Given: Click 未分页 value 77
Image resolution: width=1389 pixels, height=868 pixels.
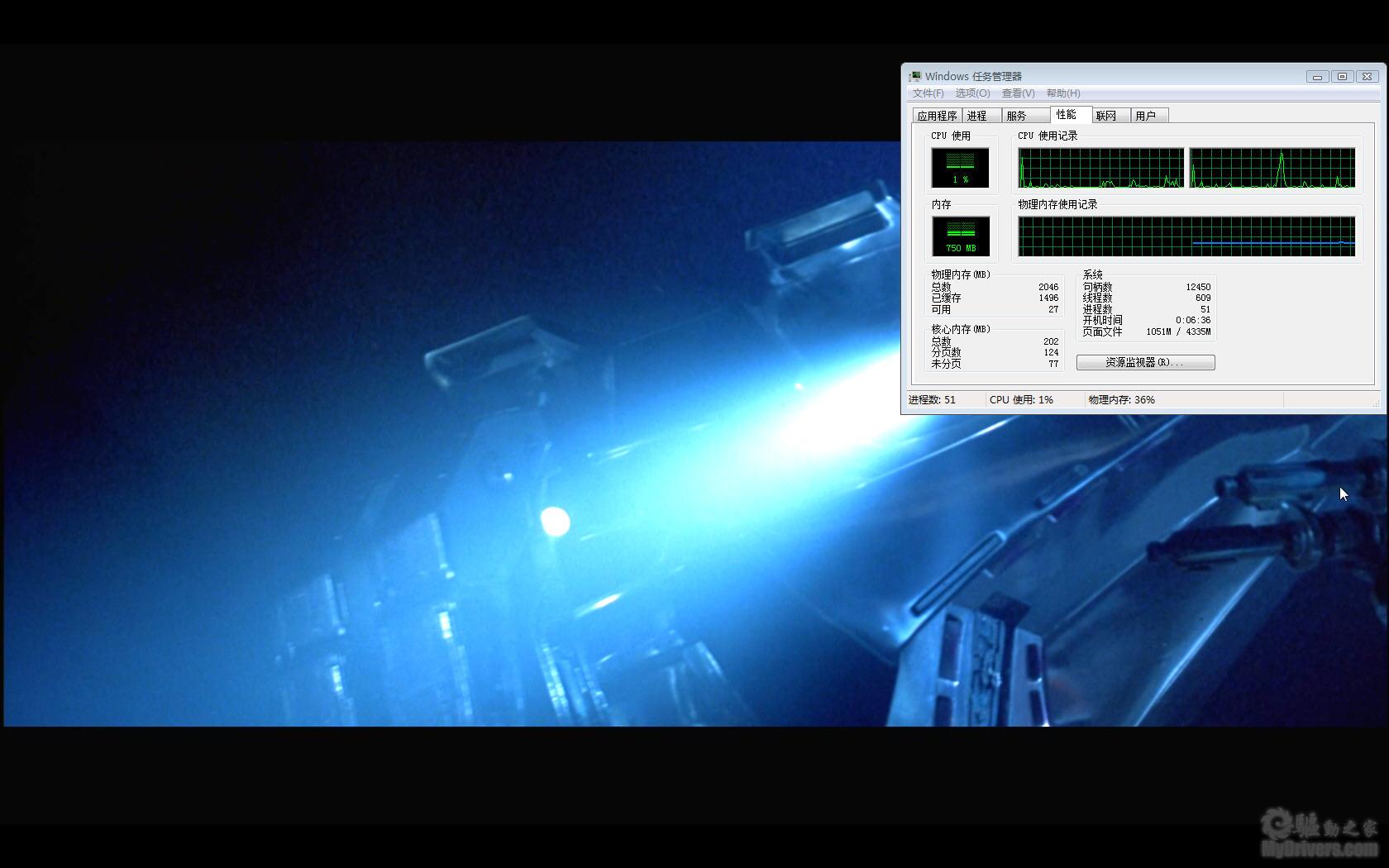Looking at the screenshot, I should 1053,364.
